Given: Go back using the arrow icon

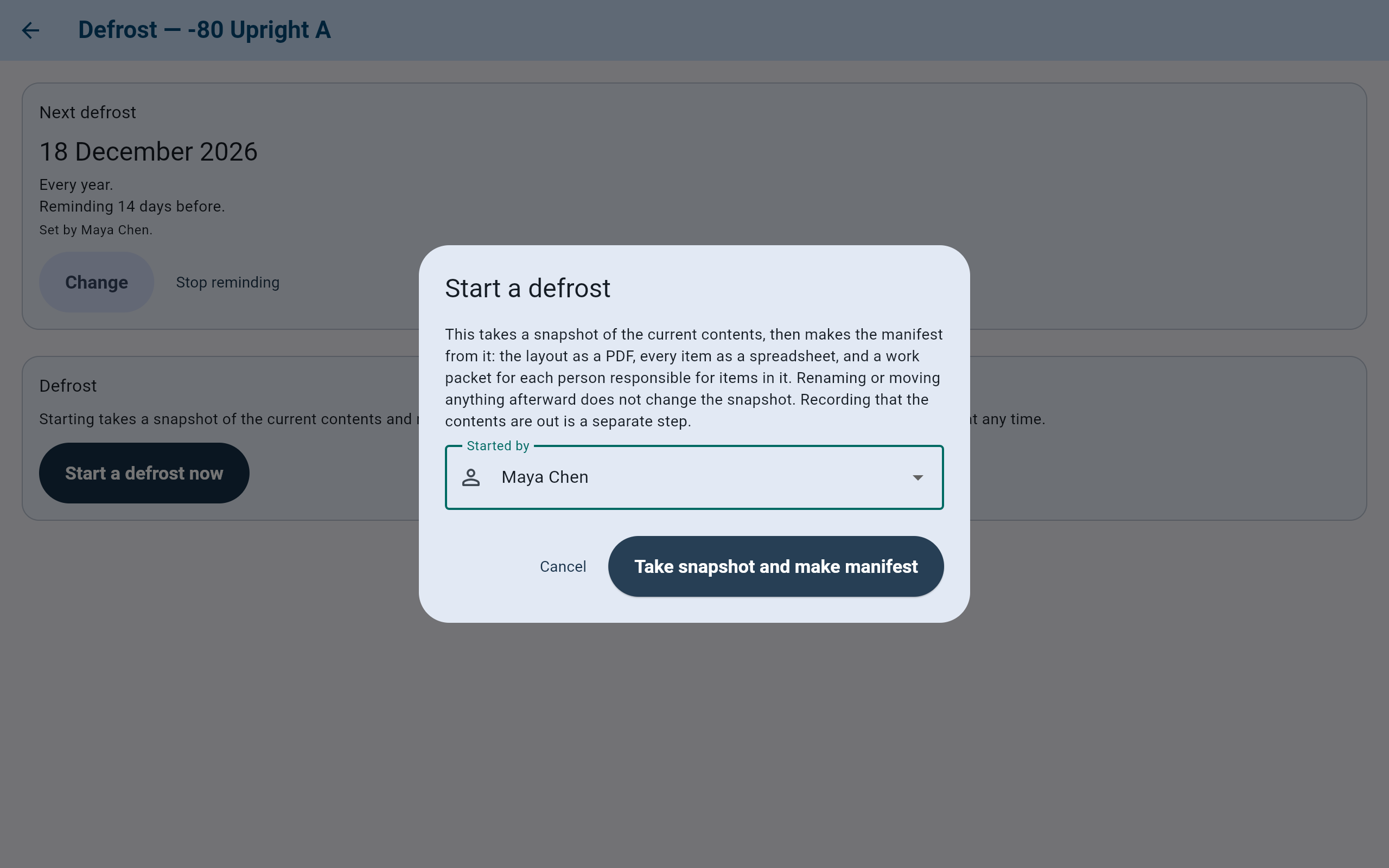Looking at the screenshot, I should 30,30.
